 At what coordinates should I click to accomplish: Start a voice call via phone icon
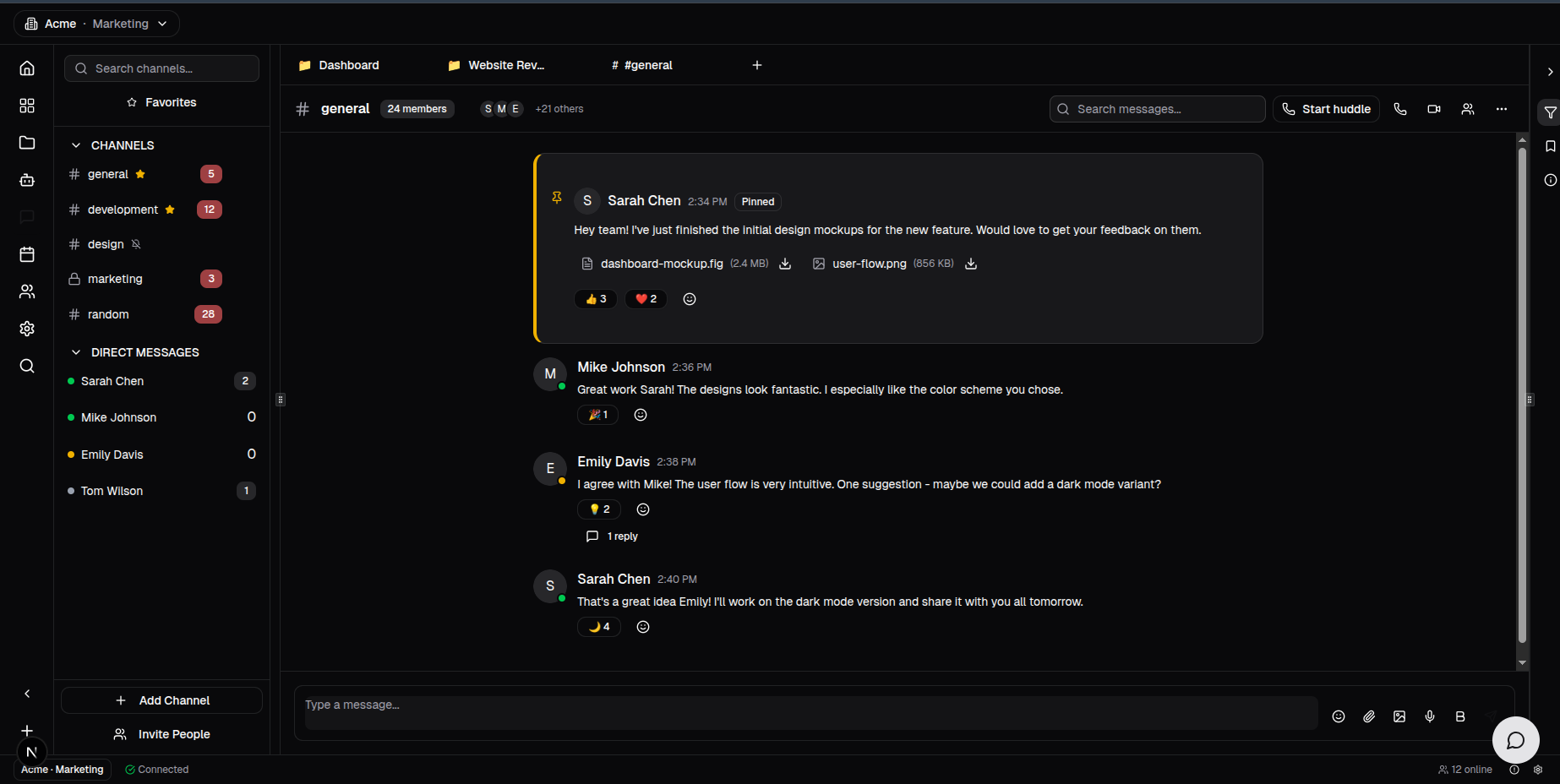(x=1400, y=109)
